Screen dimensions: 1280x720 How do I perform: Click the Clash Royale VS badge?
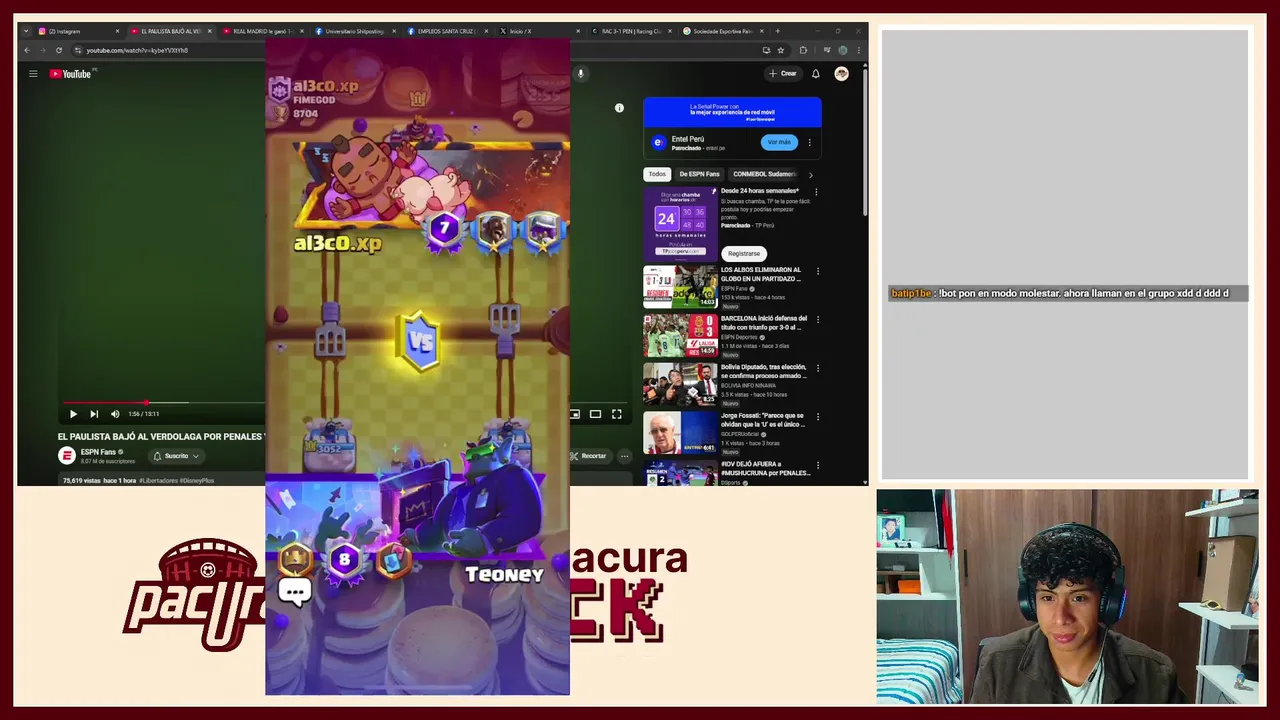[x=420, y=341]
